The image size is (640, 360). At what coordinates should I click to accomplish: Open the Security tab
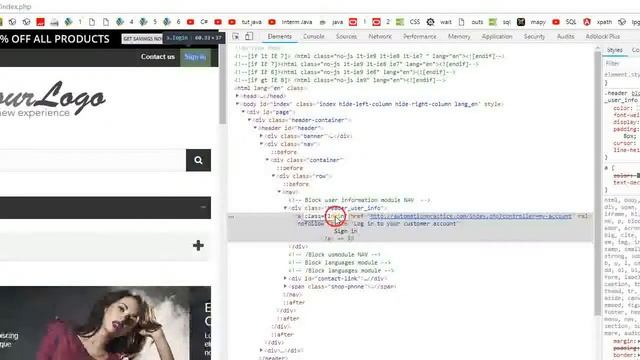click(534, 37)
